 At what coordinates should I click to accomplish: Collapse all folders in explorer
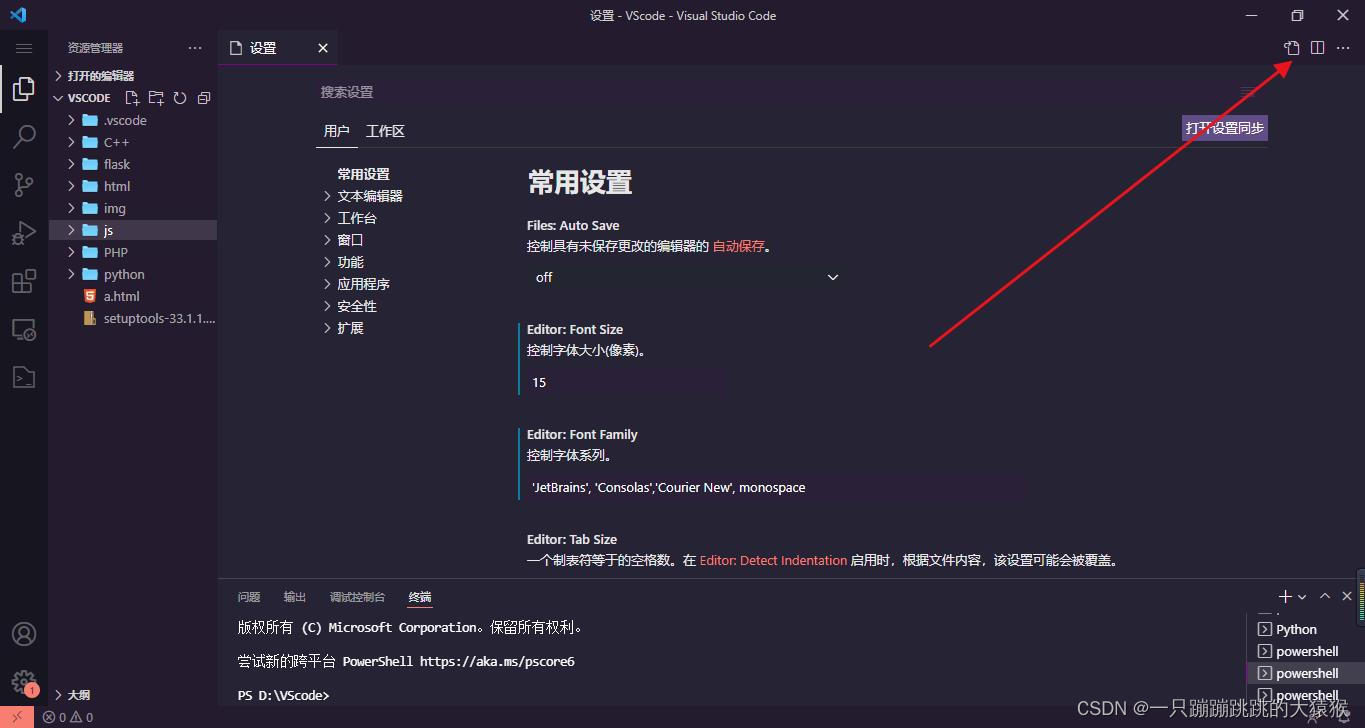(204, 98)
